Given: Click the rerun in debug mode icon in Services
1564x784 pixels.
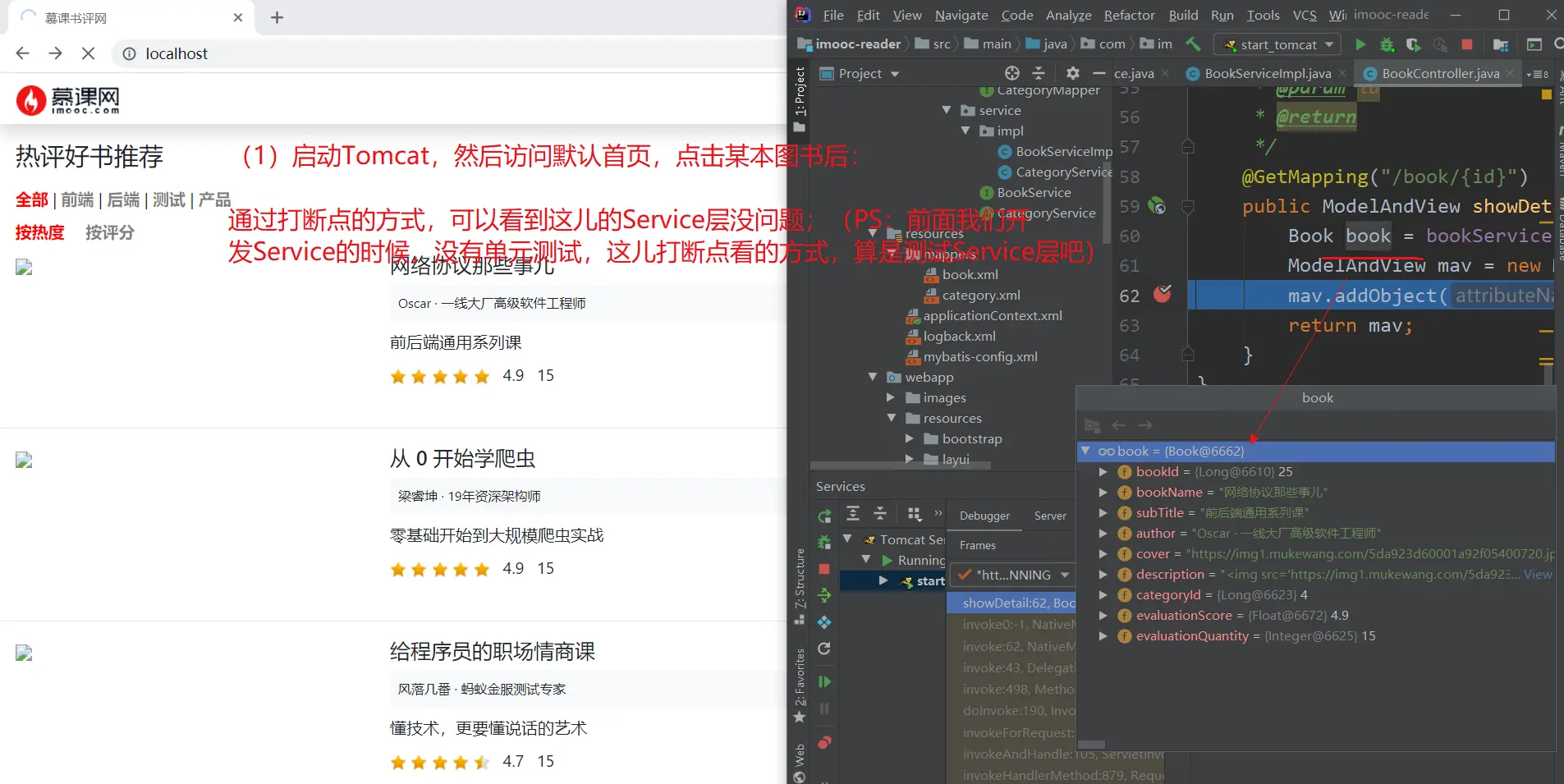Looking at the screenshot, I should [824, 542].
